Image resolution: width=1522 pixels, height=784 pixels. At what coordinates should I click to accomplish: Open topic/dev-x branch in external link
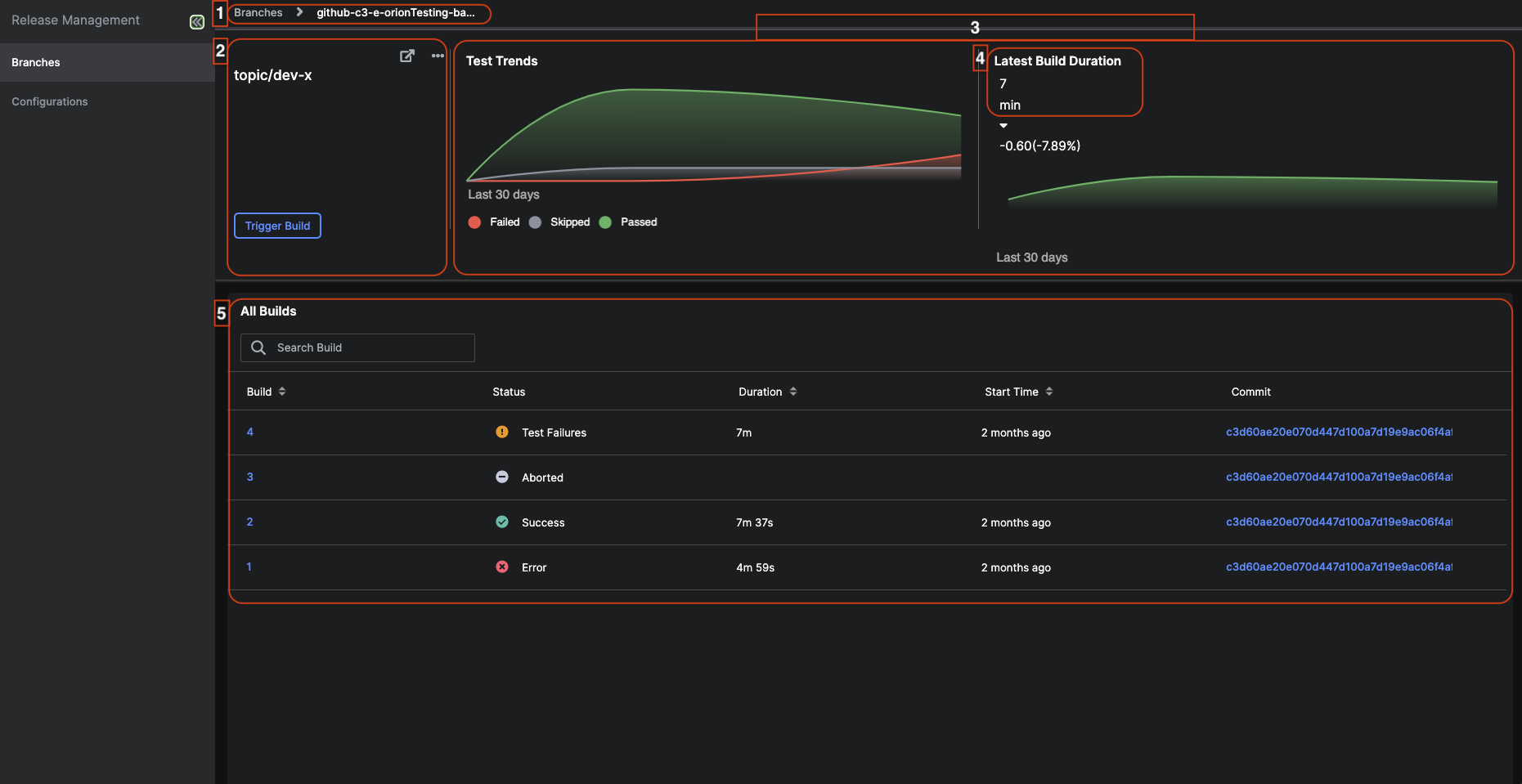(x=406, y=56)
